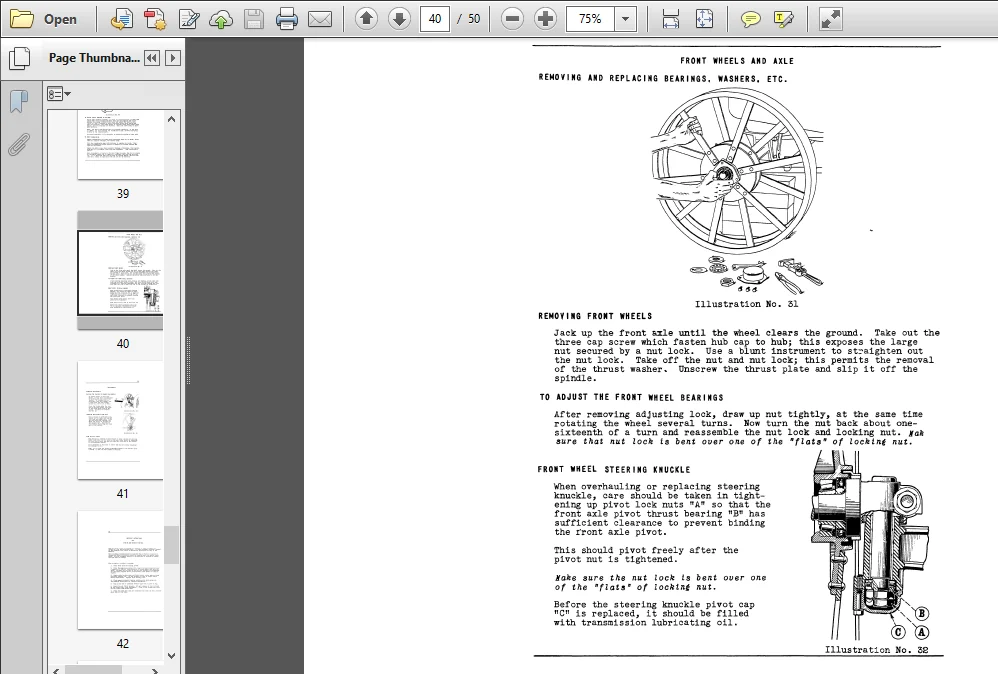
Task: Click thumbnail horizontal scrollbar left arrow
Action: [x=56, y=670]
